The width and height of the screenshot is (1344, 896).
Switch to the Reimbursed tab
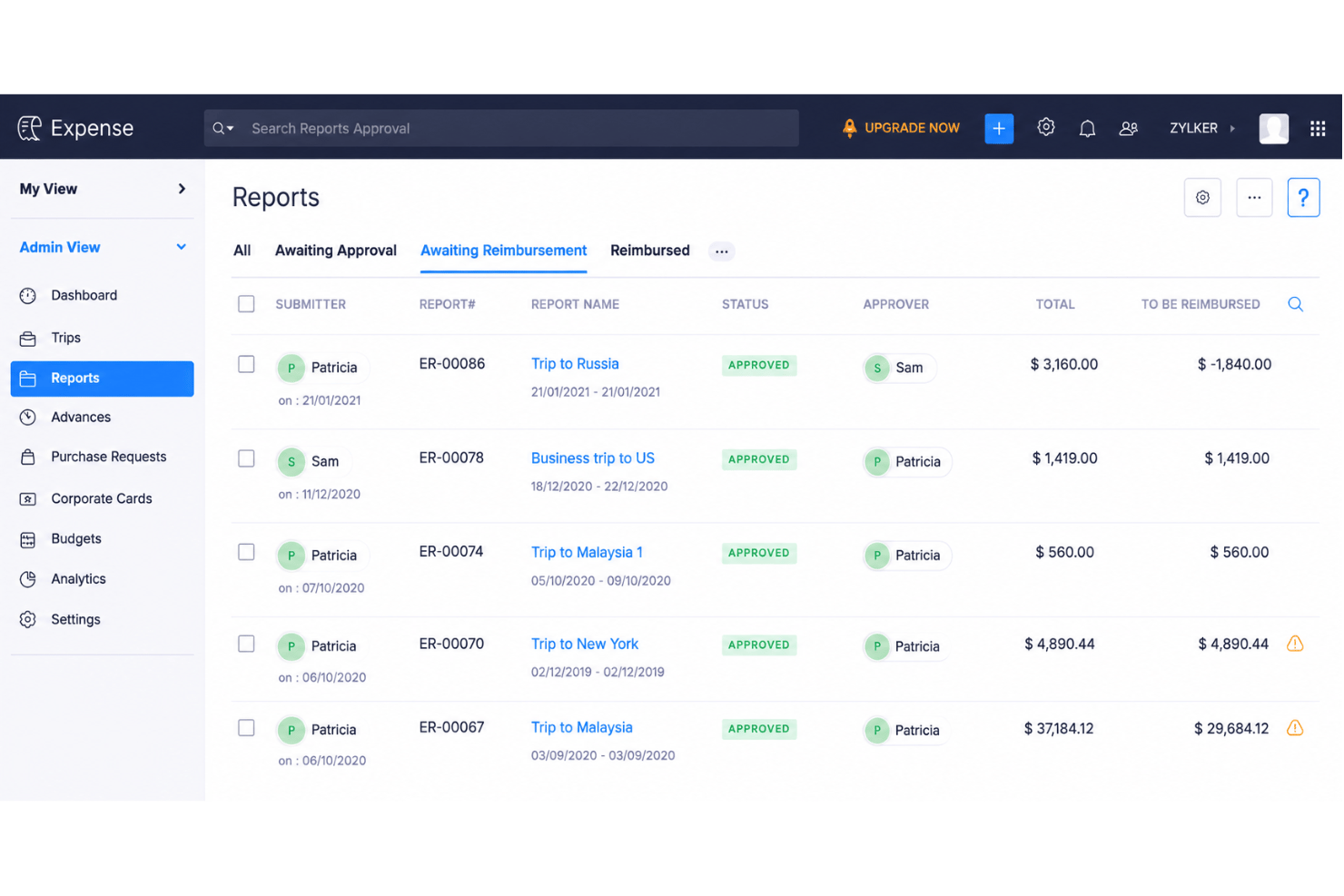tap(650, 251)
